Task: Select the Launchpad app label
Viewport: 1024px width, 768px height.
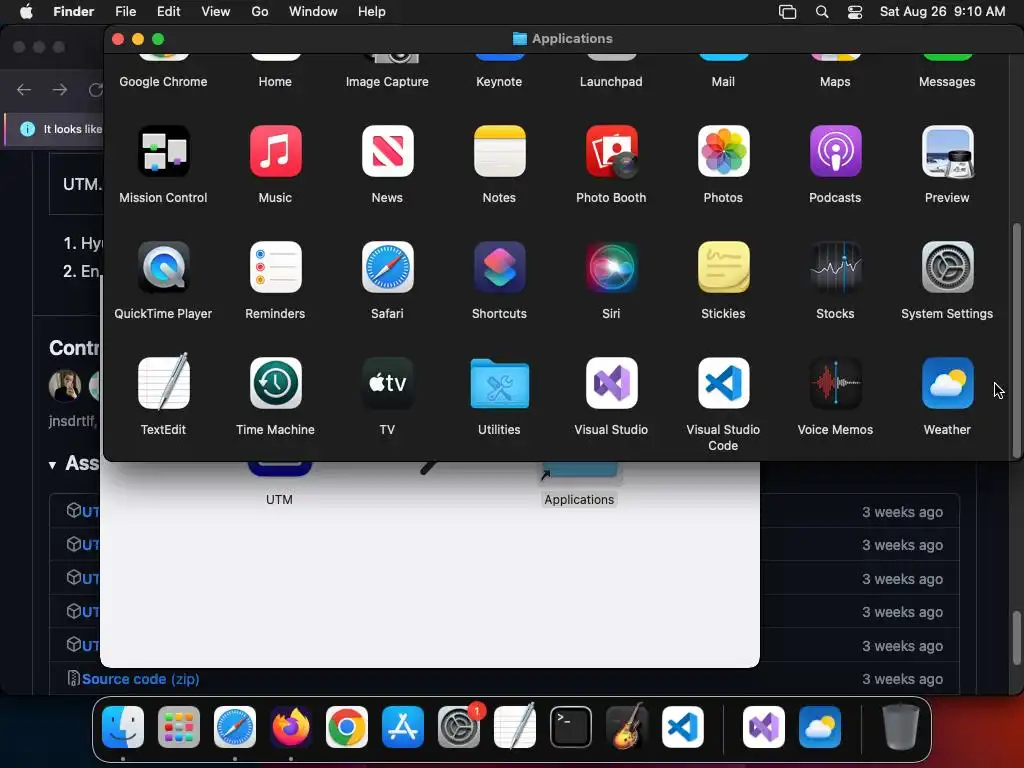Action: pyautogui.click(x=611, y=82)
